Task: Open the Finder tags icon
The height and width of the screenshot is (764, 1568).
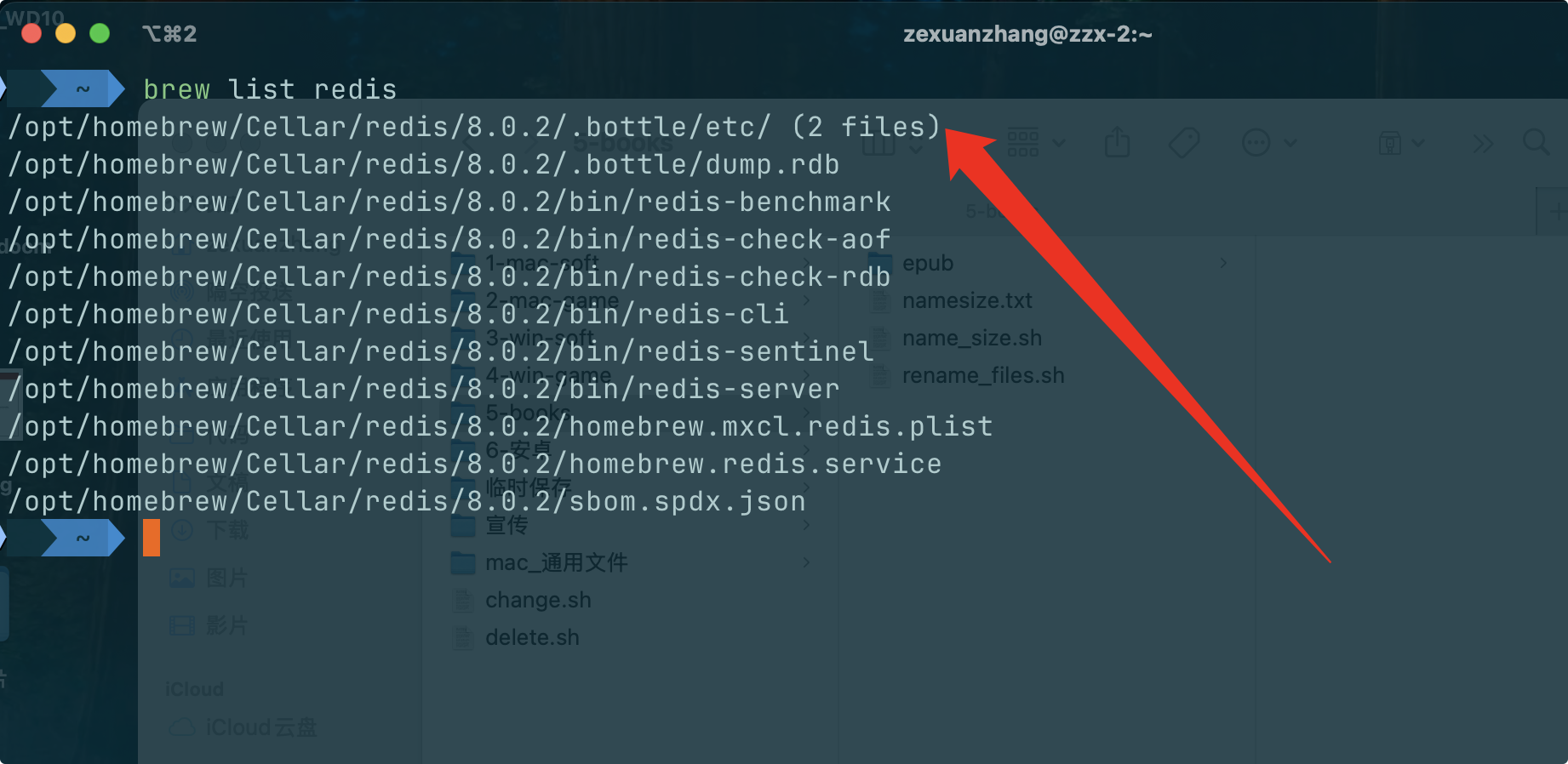Action: 1184,142
